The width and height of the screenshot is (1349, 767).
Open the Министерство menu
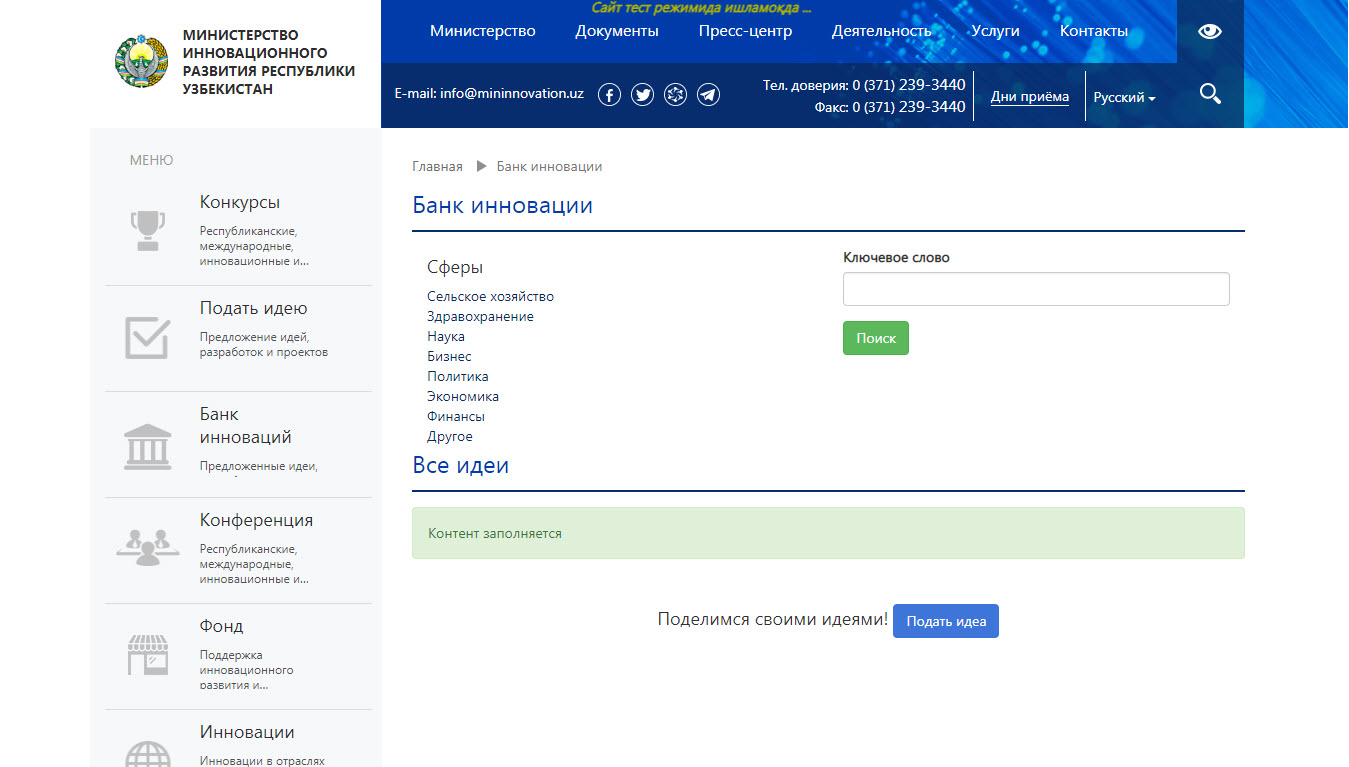(483, 31)
